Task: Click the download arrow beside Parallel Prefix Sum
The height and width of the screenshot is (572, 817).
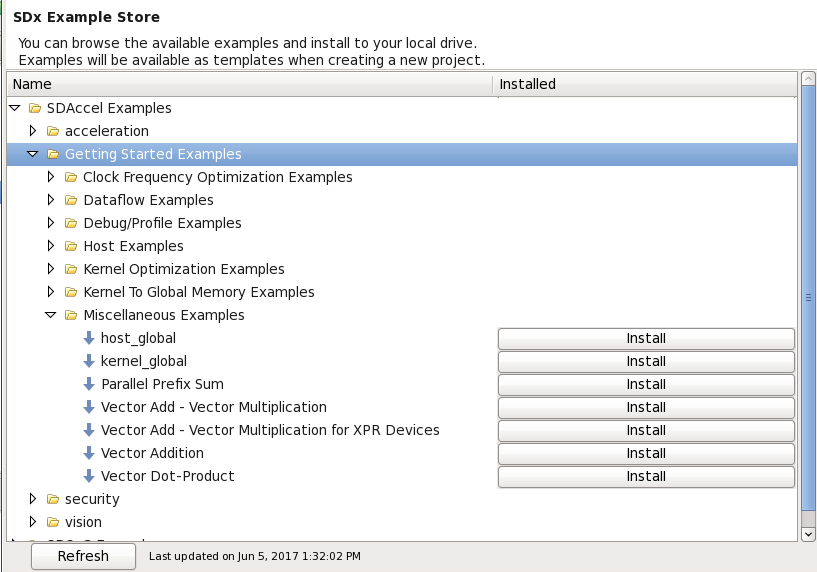Action: [x=89, y=384]
